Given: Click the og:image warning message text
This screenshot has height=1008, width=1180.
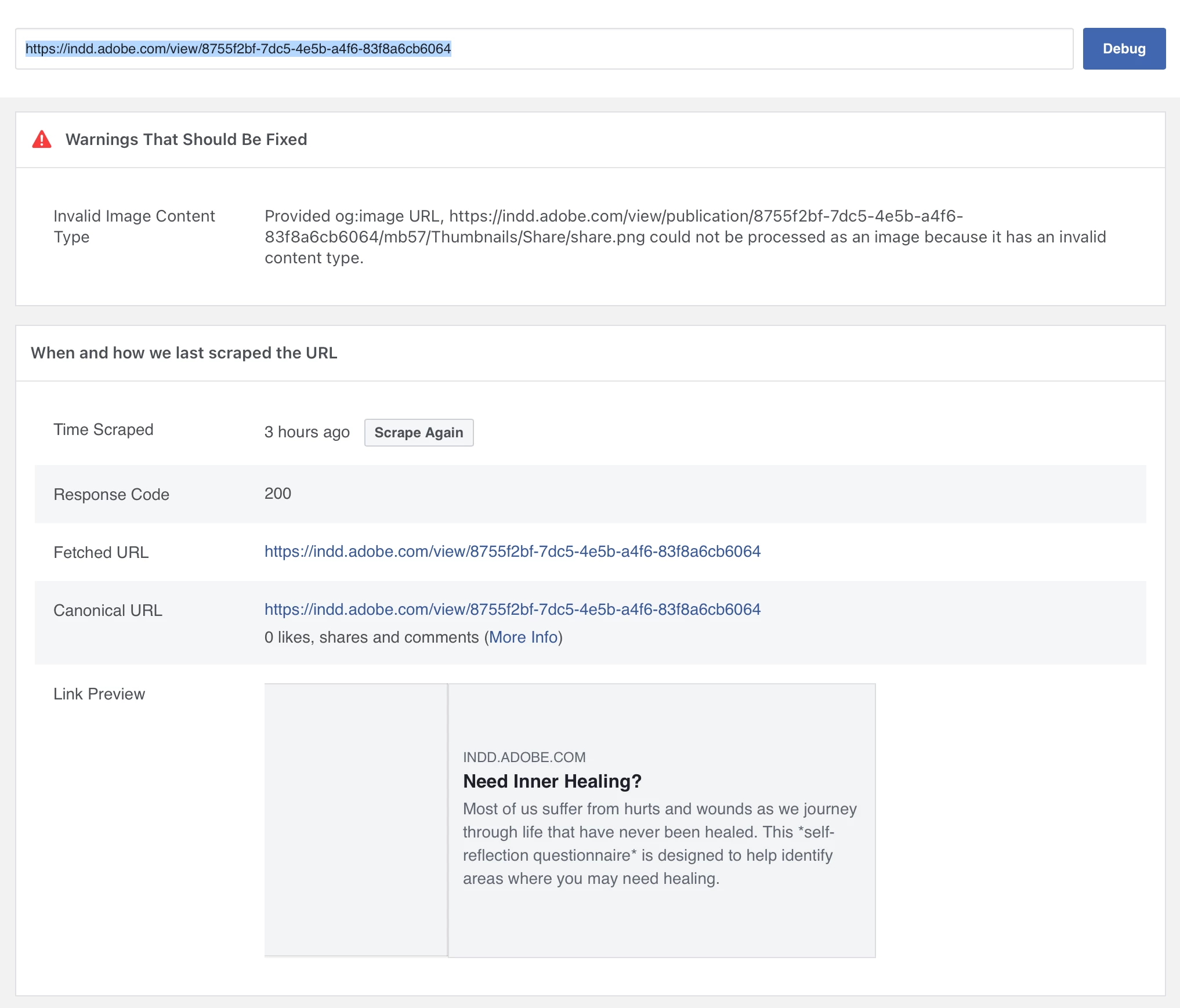Looking at the screenshot, I should (685, 237).
